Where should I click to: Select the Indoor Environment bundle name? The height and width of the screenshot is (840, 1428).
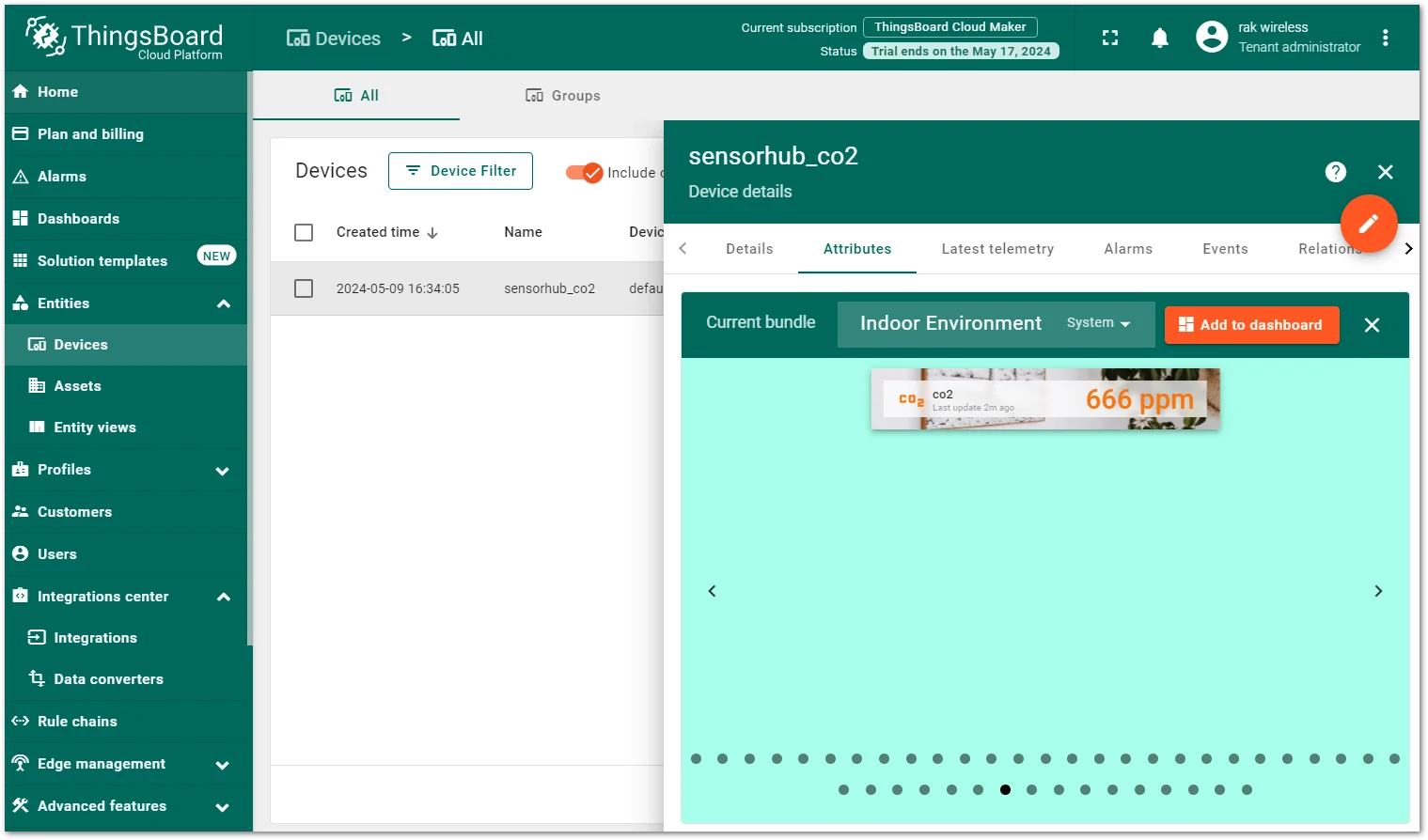[x=950, y=323]
